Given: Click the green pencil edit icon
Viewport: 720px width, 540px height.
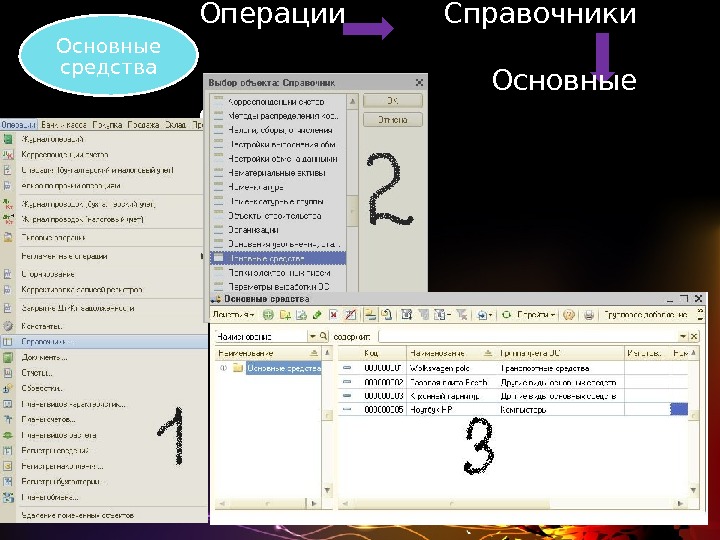Looking at the screenshot, I should 317,315.
